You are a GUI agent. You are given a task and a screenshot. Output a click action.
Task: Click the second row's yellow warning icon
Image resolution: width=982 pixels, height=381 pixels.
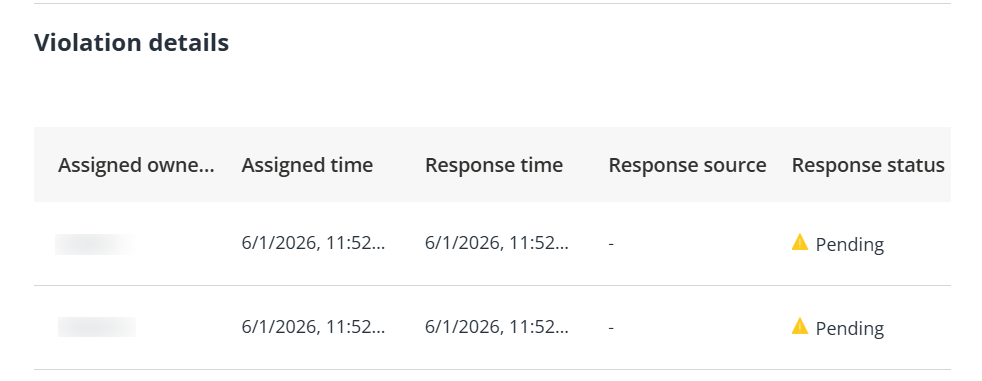pos(800,326)
